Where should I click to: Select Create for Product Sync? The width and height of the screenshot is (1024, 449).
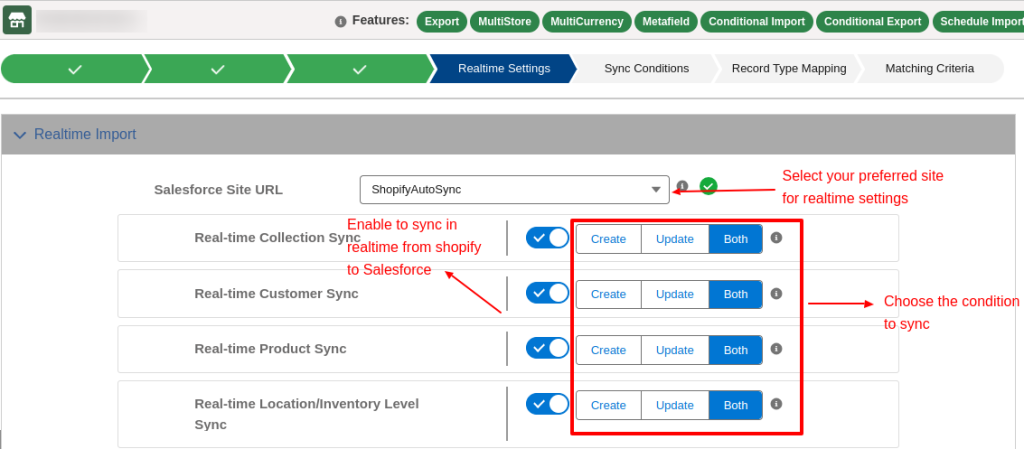(x=609, y=350)
